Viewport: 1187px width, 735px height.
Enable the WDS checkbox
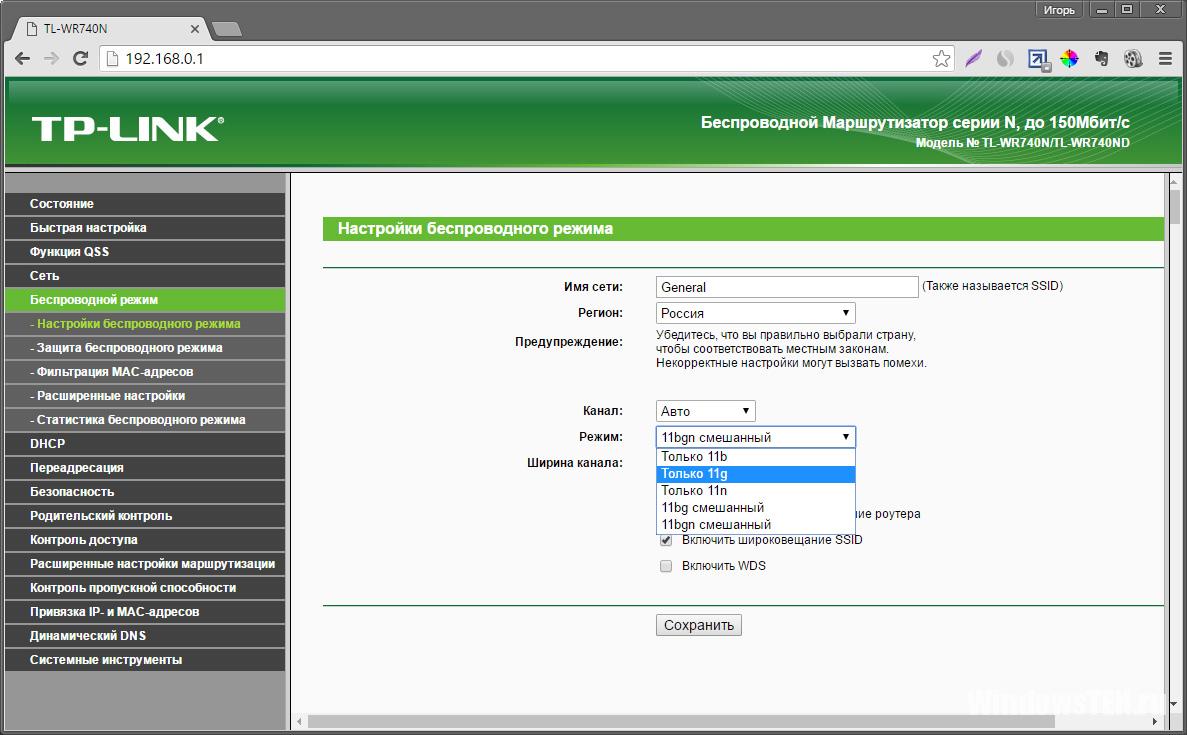(x=666, y=566)
